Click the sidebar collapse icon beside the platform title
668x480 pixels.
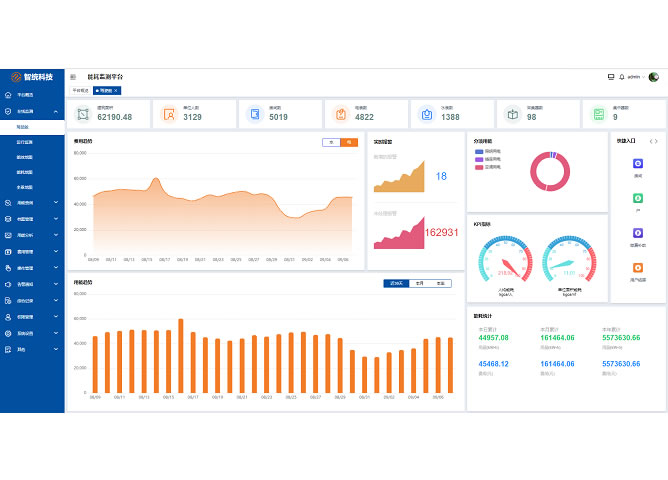tap(73, 76)
